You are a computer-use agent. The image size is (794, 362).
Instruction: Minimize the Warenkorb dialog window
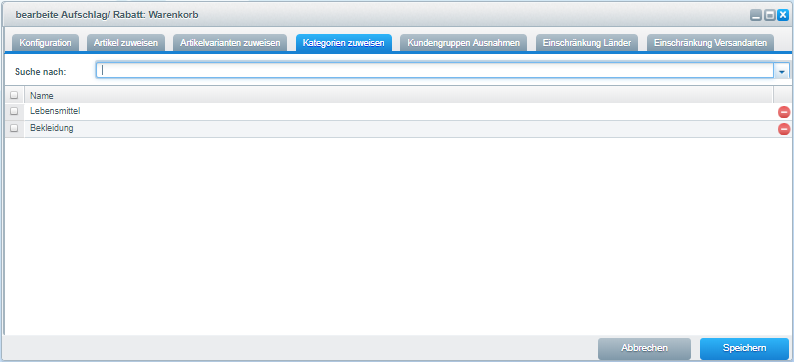(x=756, y=16)
